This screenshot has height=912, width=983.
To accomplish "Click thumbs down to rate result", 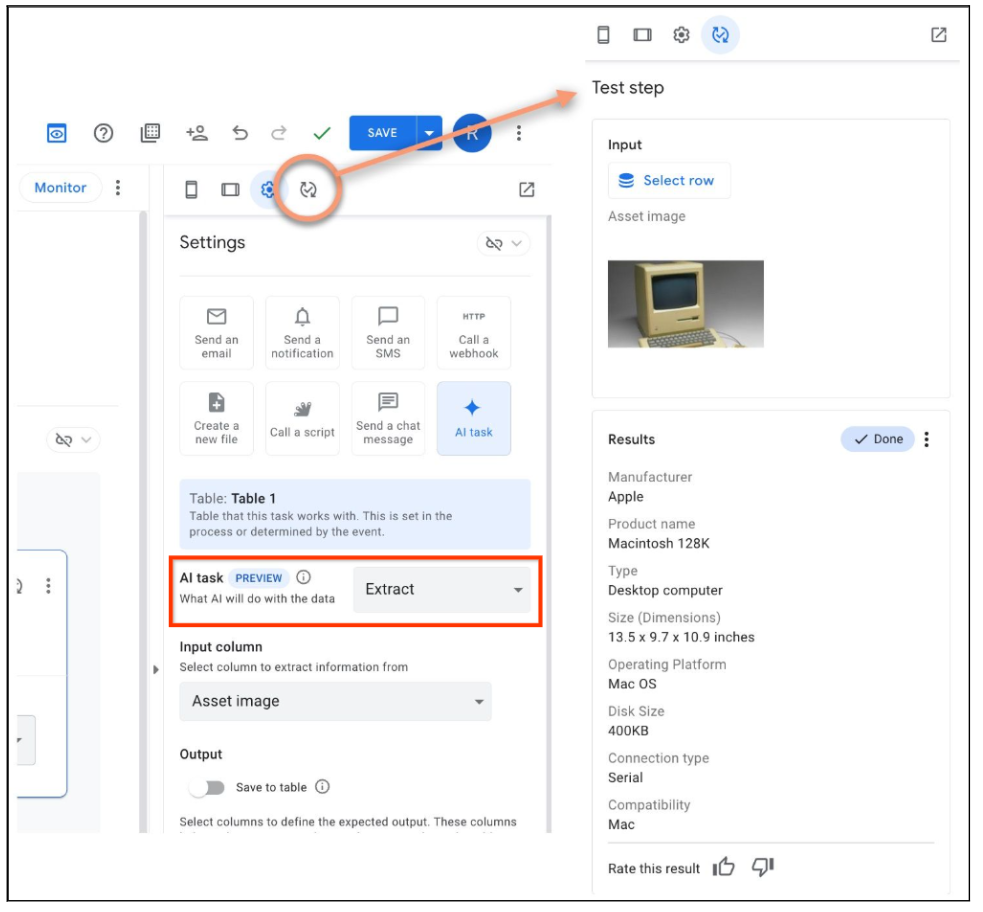I will (762, 867).
